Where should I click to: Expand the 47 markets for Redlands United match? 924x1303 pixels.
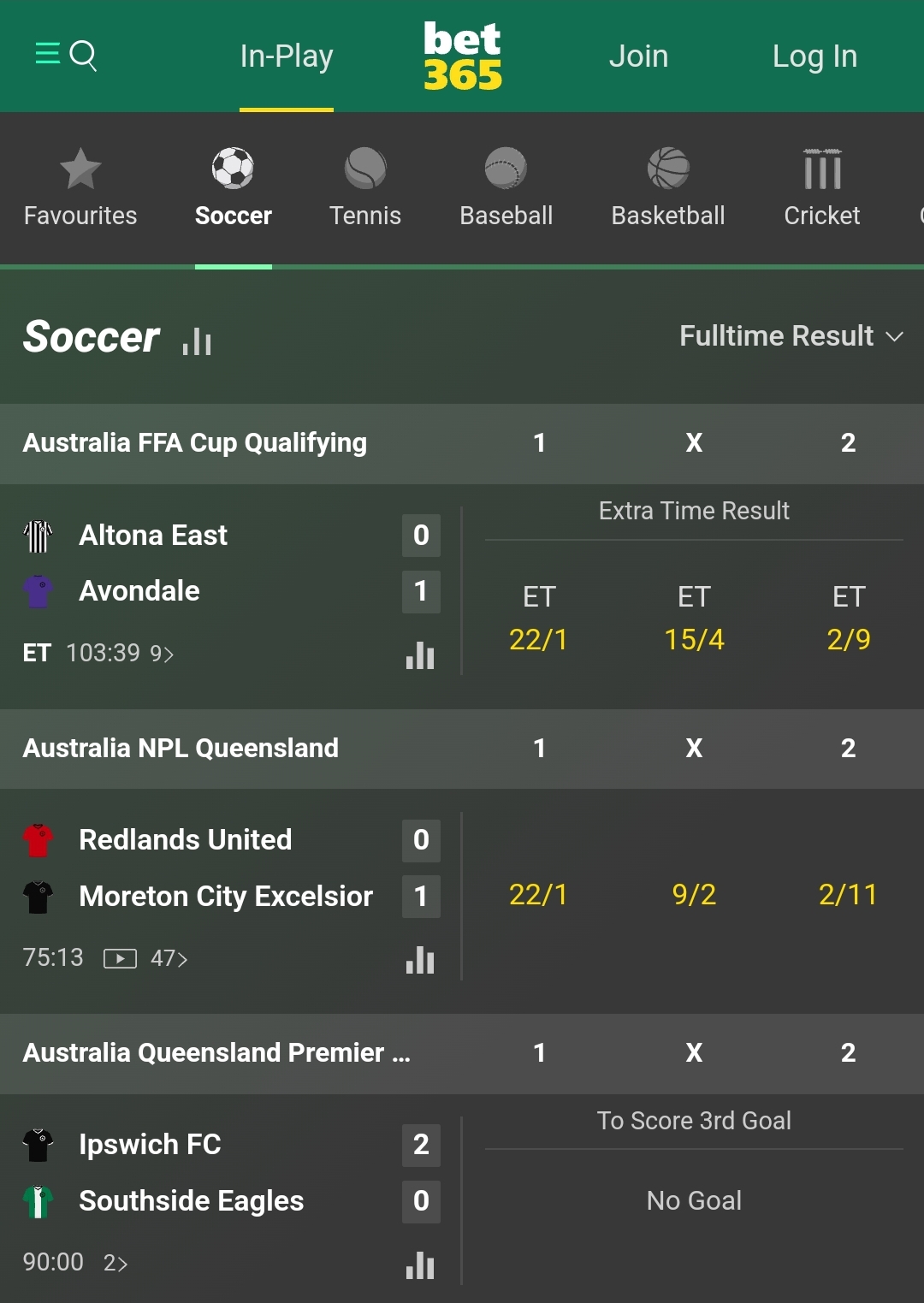click(169, 958)
